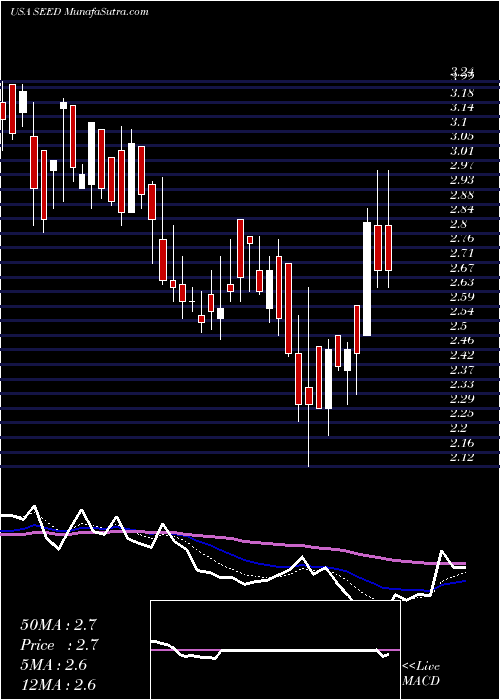Click the 2.46 price axis label

tap(462, 341)
